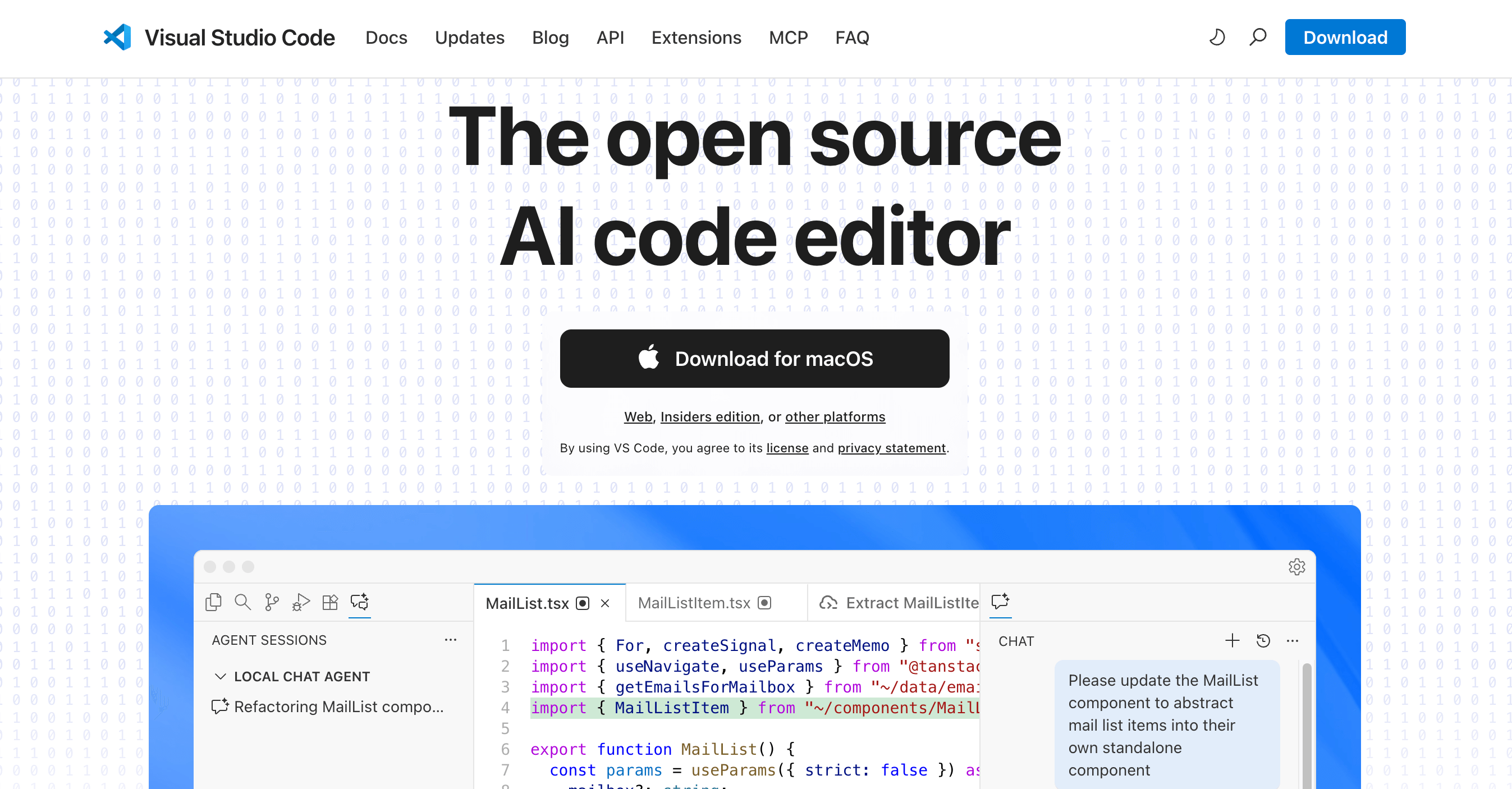Open the website search magnifier
The width and height of the screenshot is (1512, 789).
1258,37
